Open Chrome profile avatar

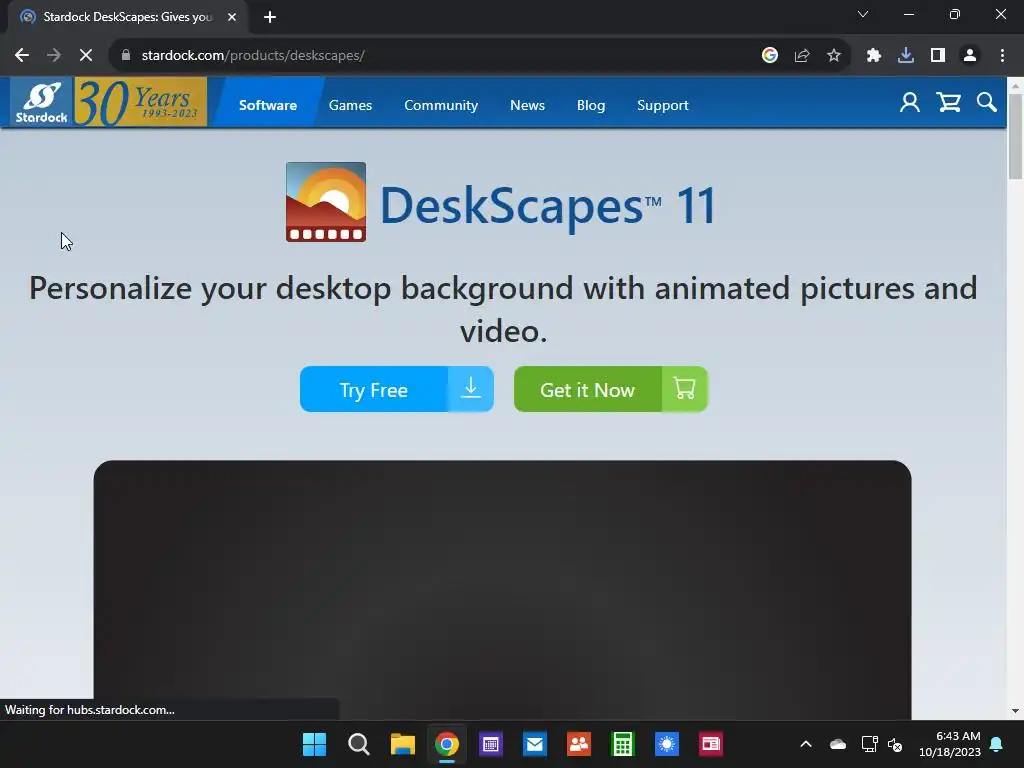click(x=970, y=56)
